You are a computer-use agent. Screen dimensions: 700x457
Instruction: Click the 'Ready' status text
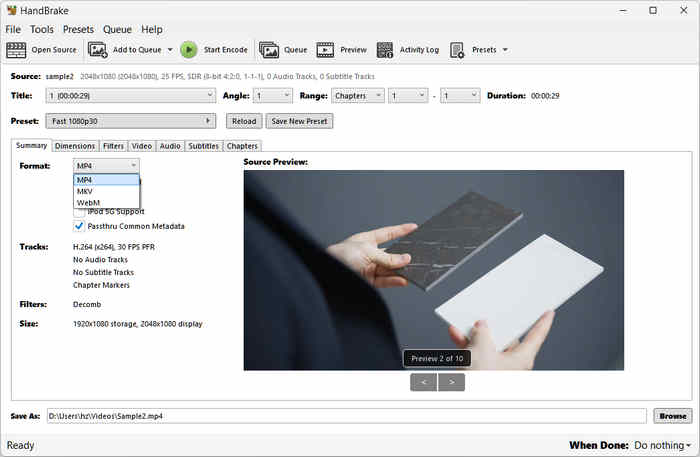[21, 445]
